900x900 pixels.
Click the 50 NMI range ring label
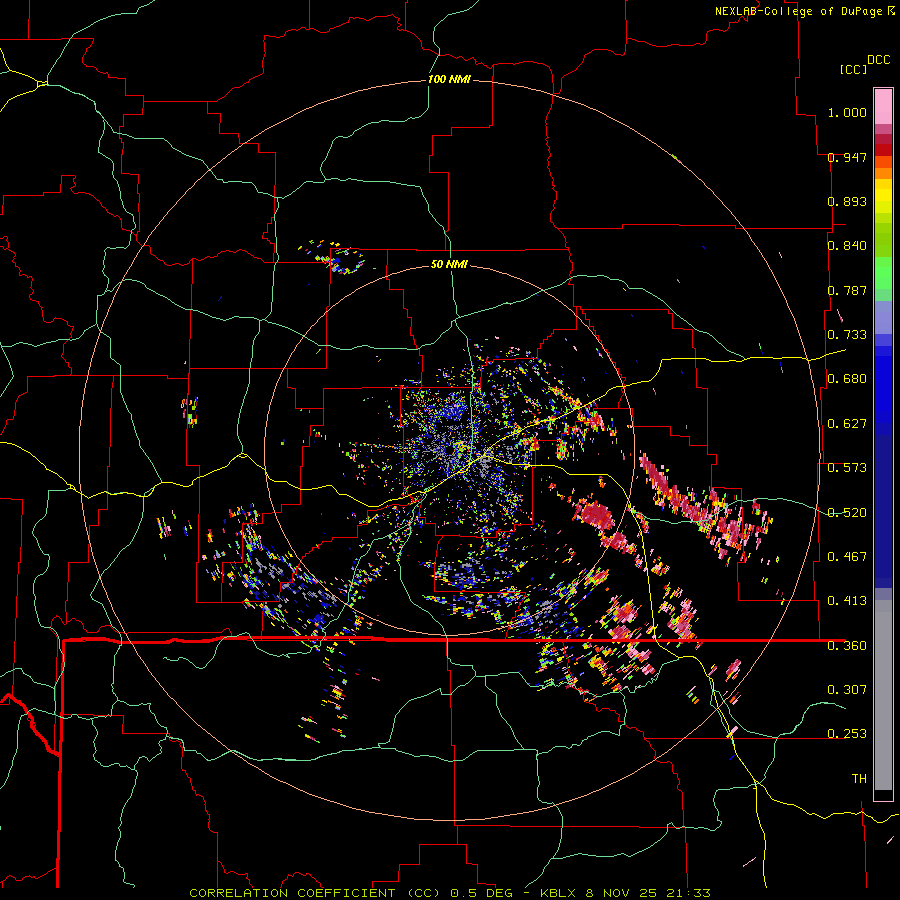449,265
